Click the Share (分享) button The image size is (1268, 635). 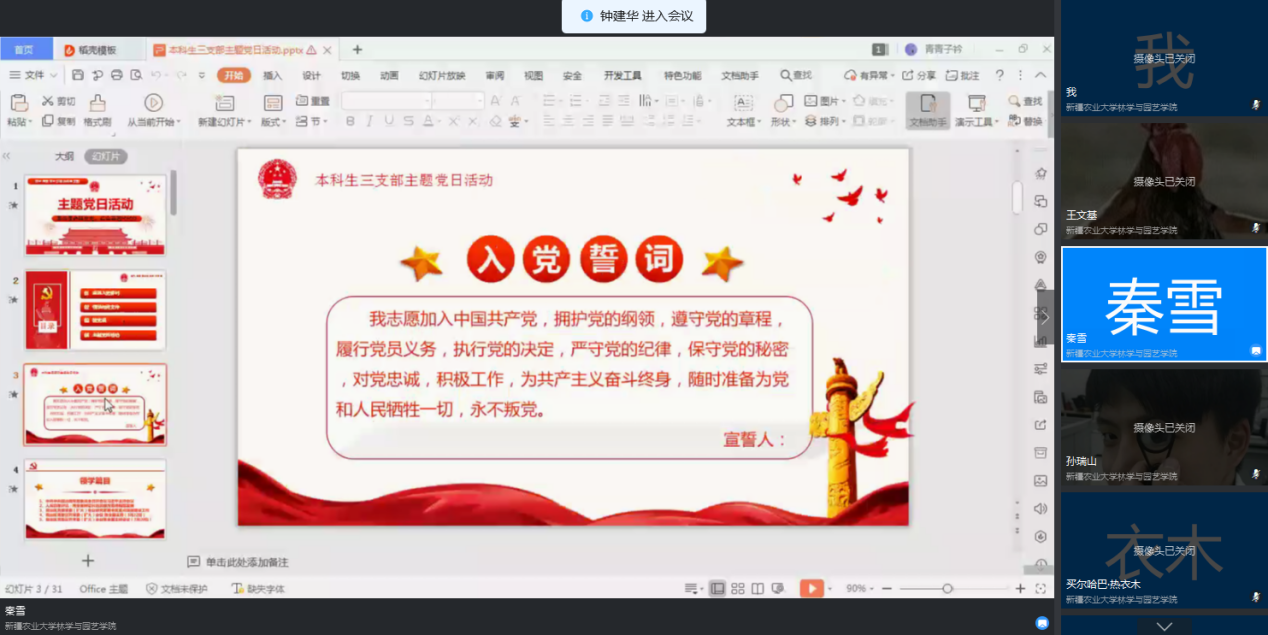tap(919, 75)
